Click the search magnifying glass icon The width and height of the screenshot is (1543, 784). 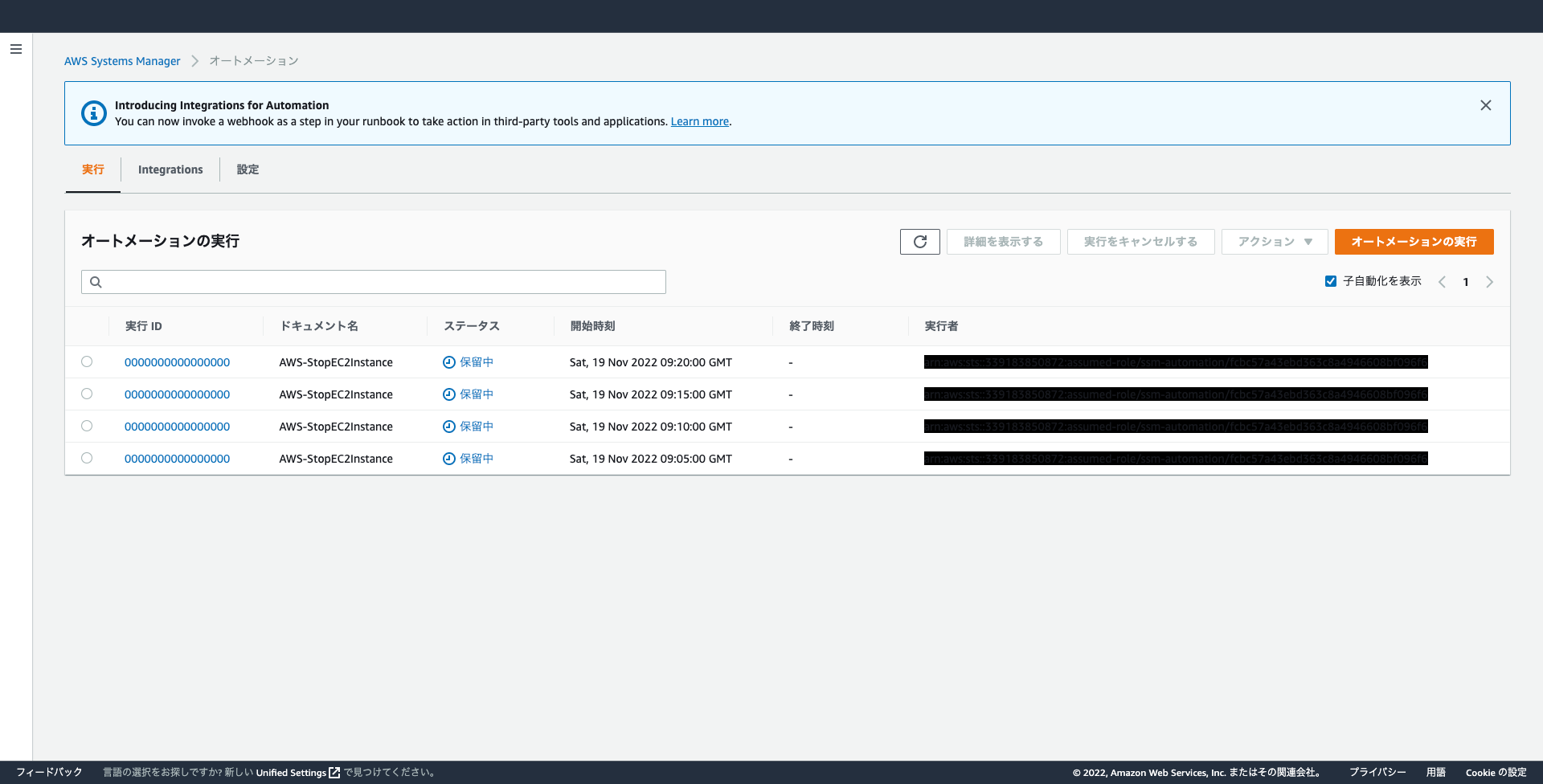(96, 282)
